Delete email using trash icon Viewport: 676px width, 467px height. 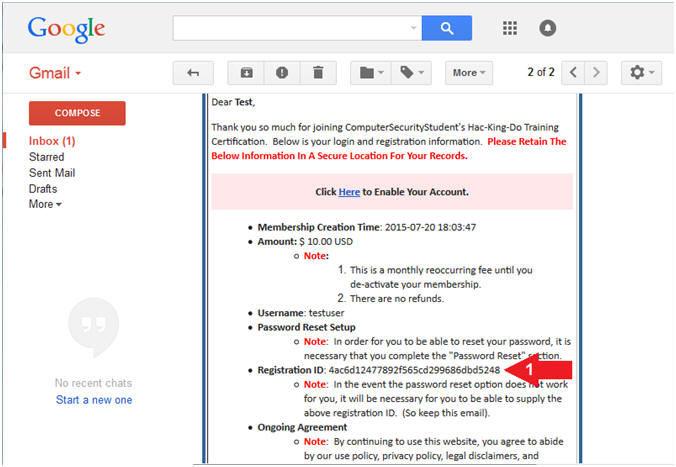(318, 73)
